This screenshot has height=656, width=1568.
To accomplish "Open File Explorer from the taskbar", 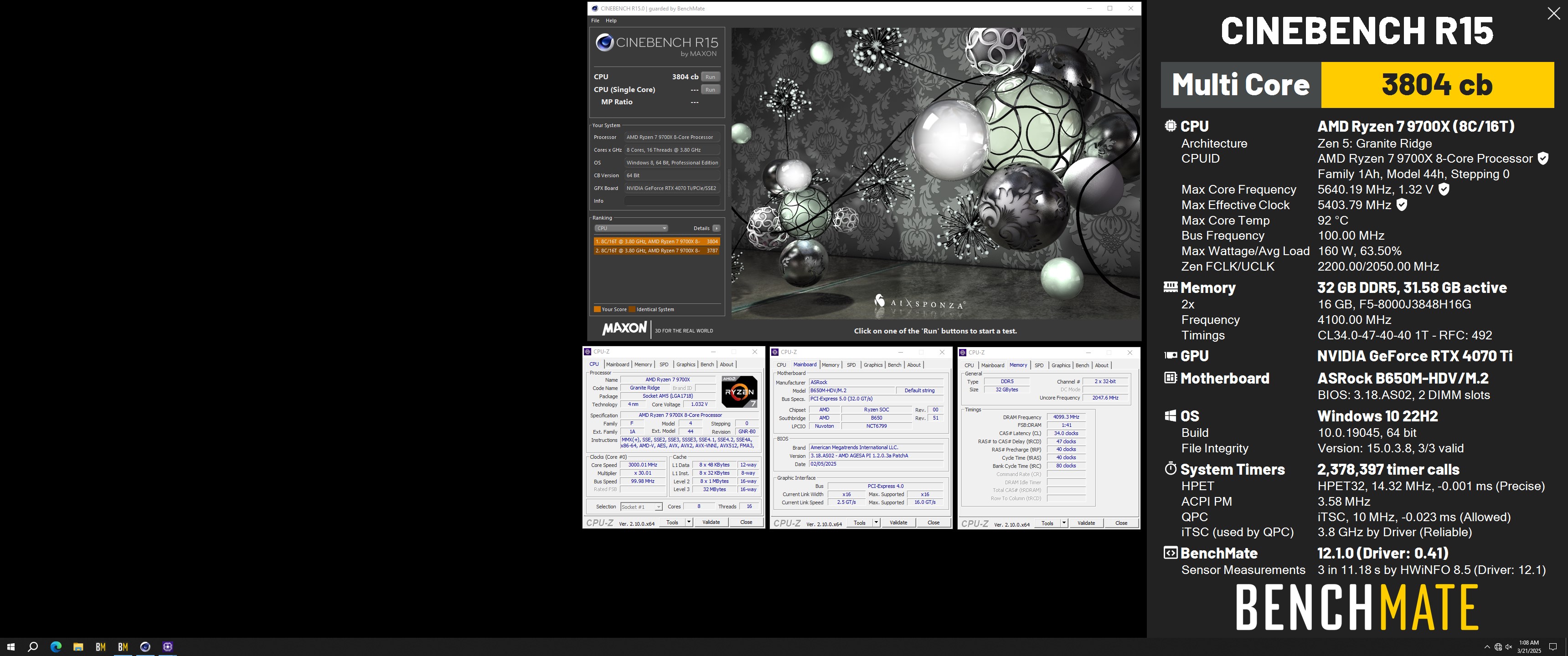I will [78, 647].
